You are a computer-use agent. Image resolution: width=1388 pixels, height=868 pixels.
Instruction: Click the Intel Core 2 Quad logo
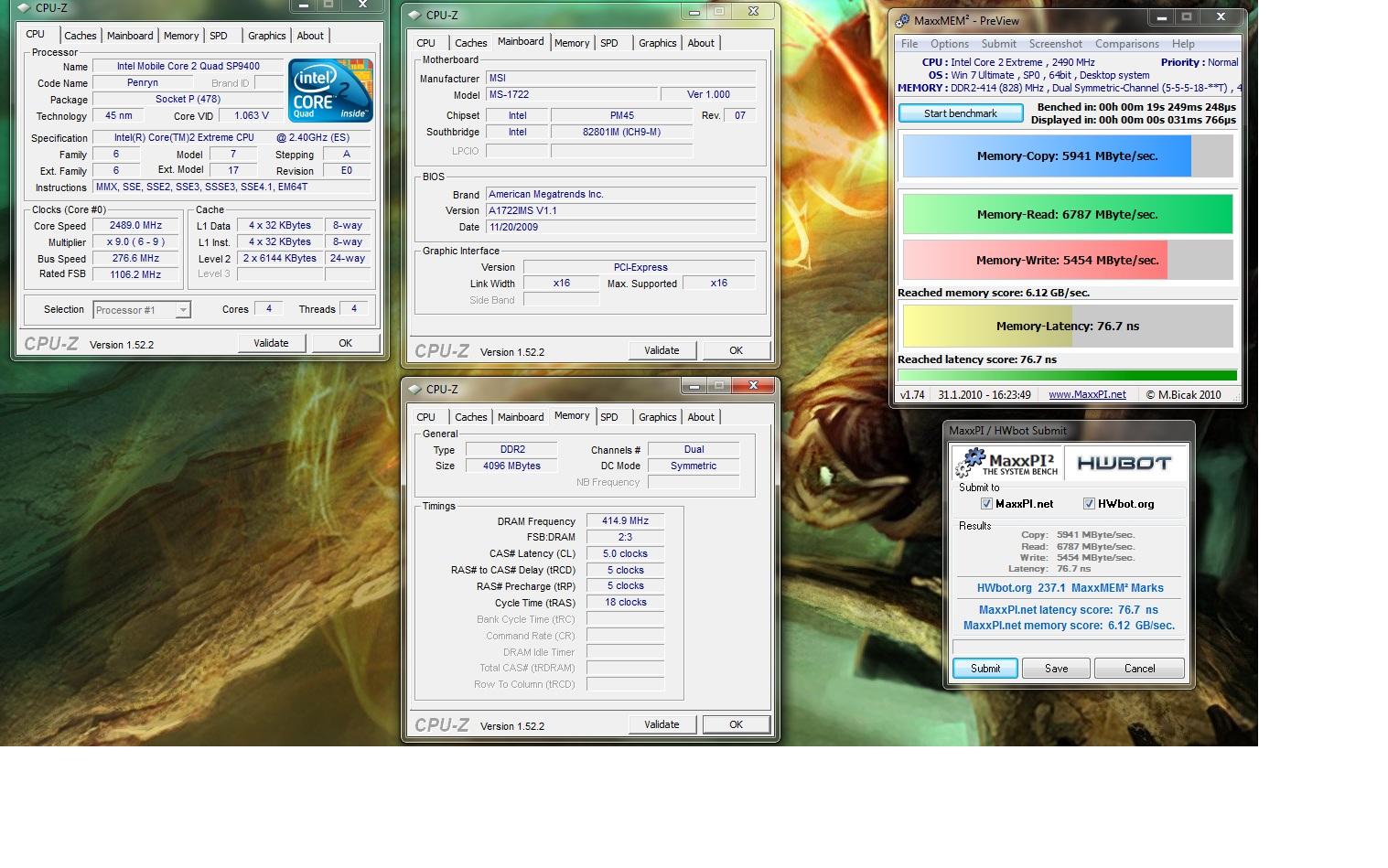click(330, 91)
